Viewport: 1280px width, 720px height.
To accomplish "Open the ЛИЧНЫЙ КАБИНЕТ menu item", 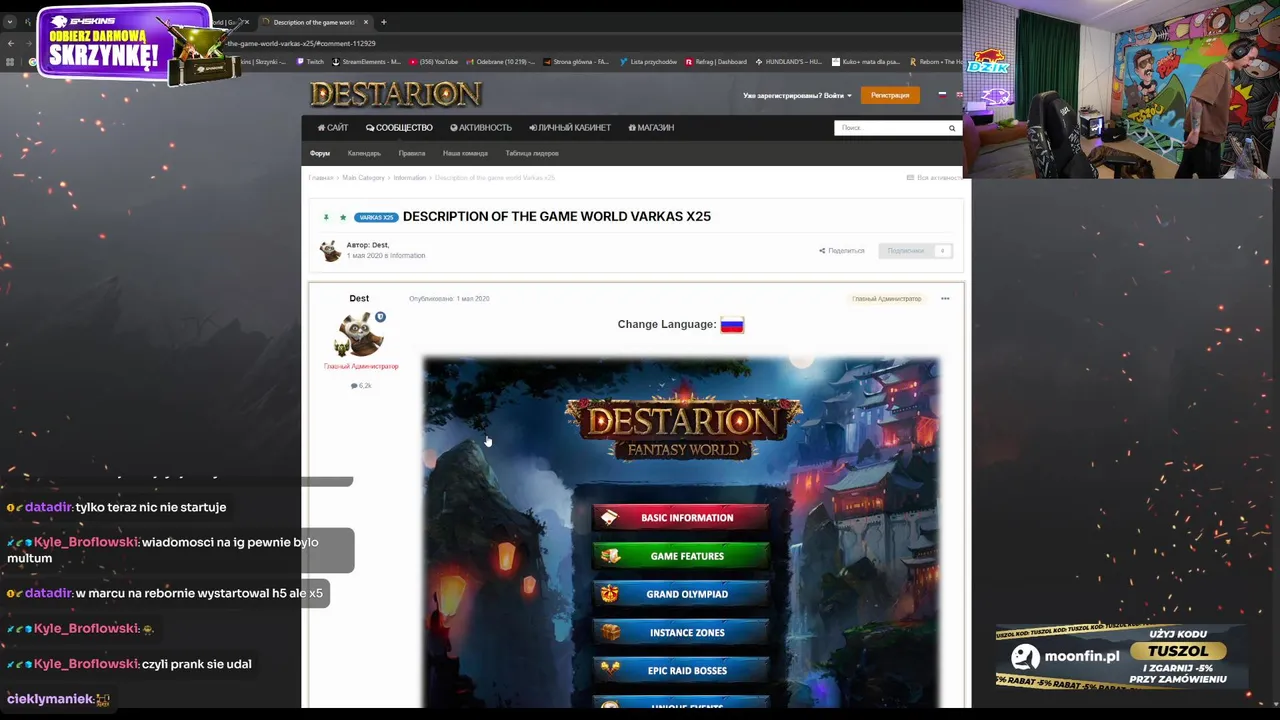I will (570, 128).
